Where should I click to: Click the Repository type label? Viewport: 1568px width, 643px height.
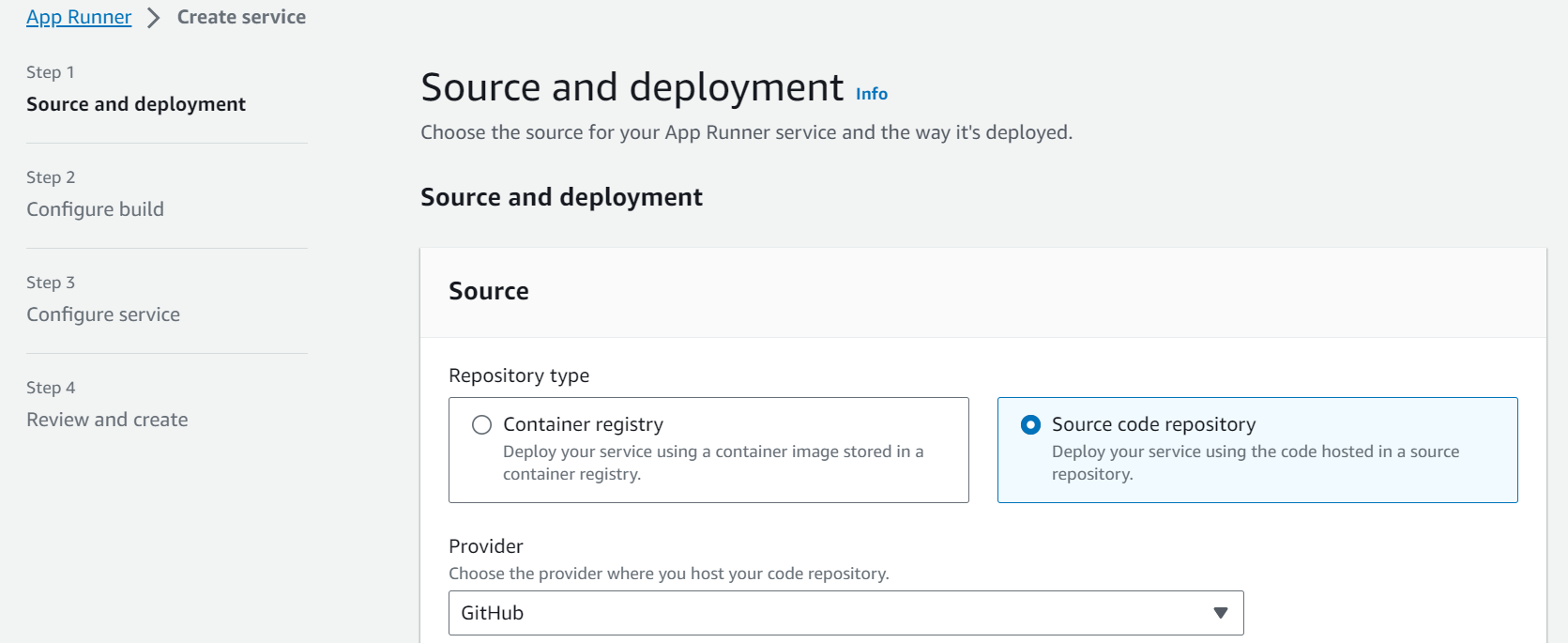pos(519,375)
